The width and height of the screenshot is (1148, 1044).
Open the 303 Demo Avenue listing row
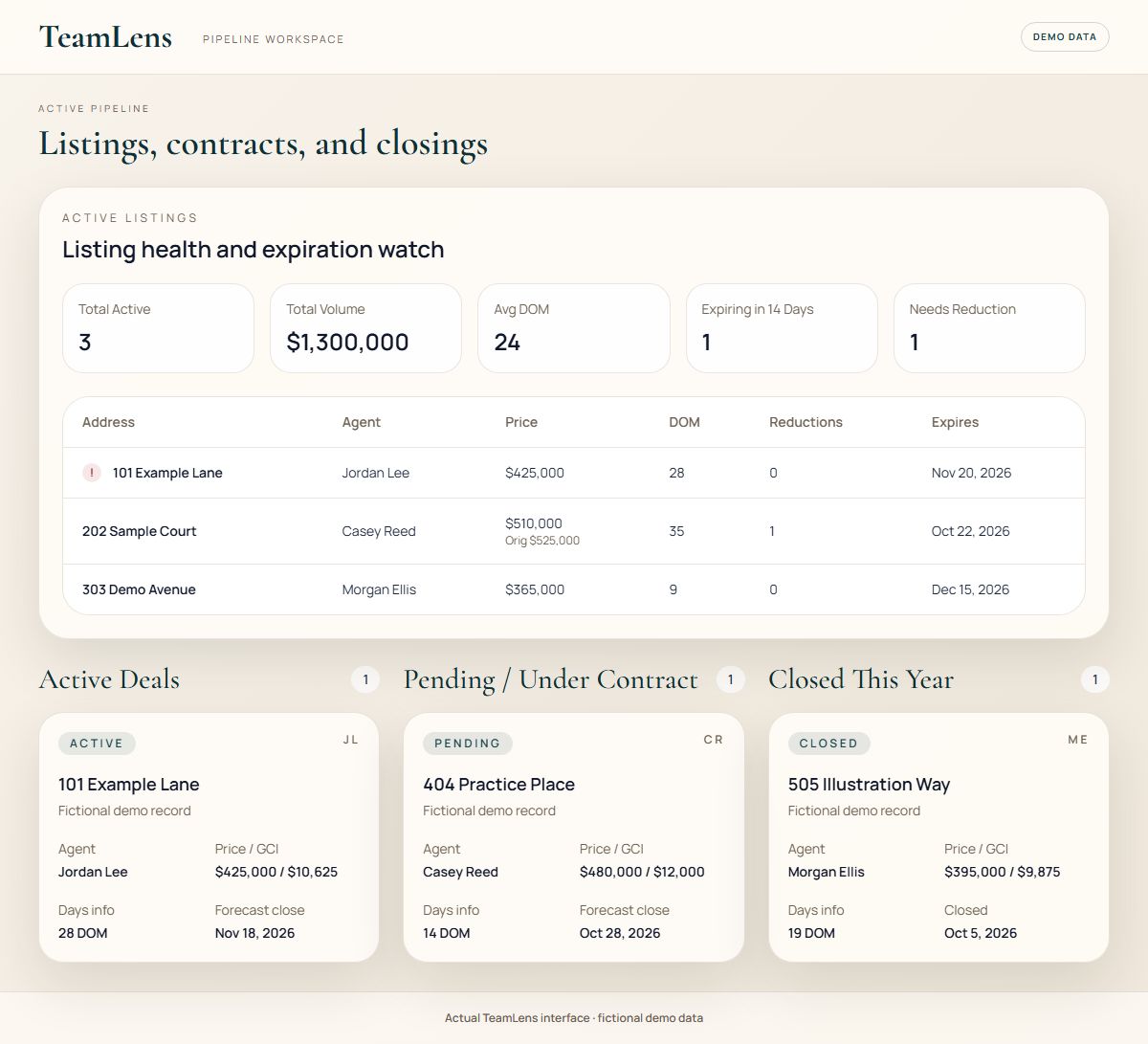[x=574, y=589]
